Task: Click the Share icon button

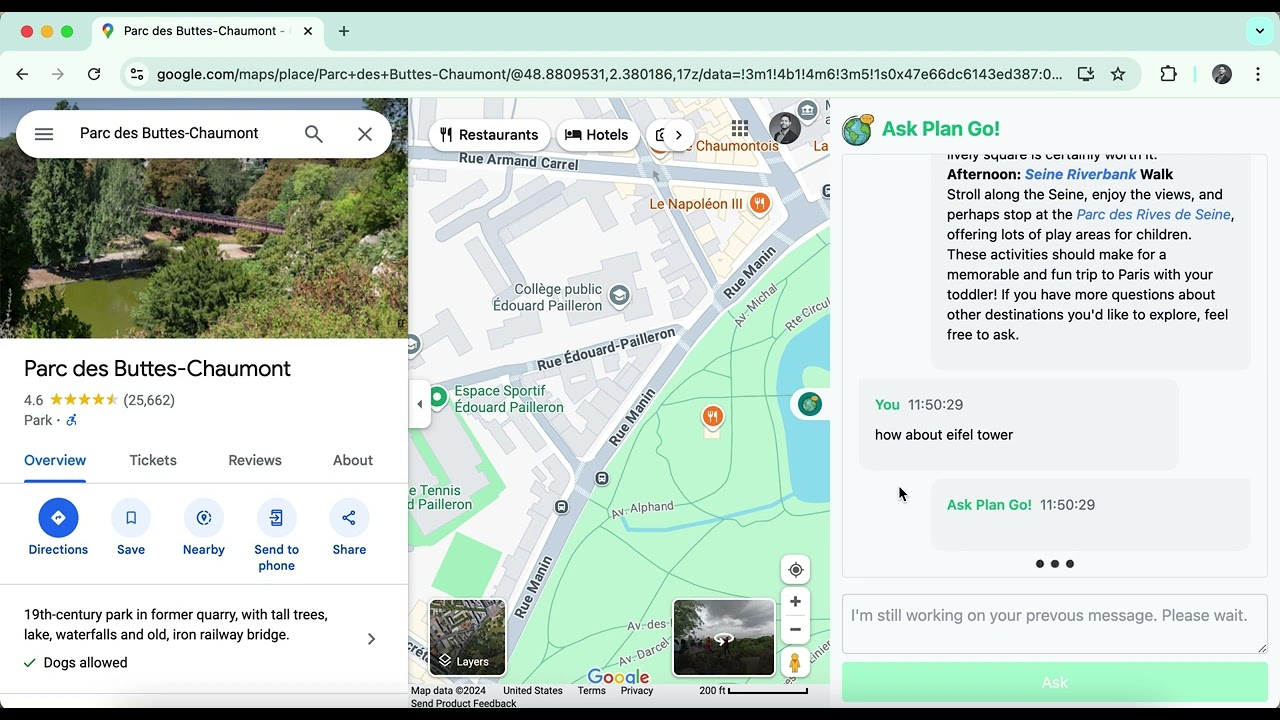Action: pyautogui.click(x=349, y=518)
